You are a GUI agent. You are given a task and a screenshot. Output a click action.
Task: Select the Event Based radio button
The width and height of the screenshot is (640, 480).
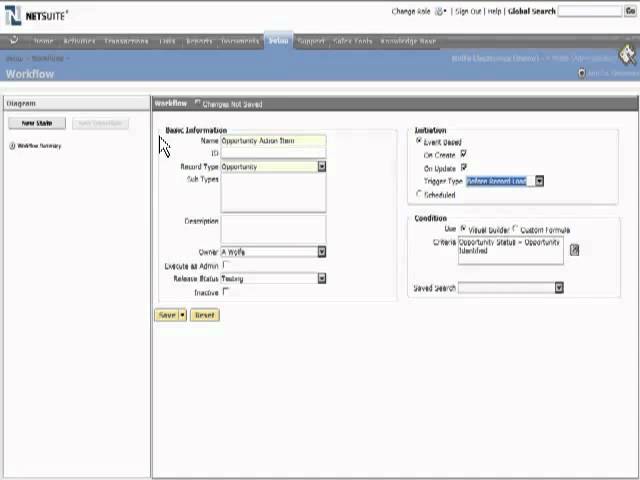(418, 141)
